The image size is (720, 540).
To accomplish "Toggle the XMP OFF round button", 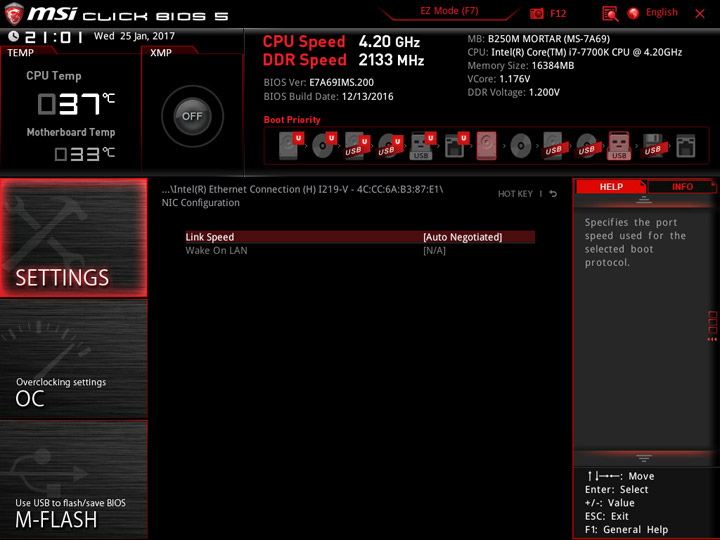I will point(192,116).
